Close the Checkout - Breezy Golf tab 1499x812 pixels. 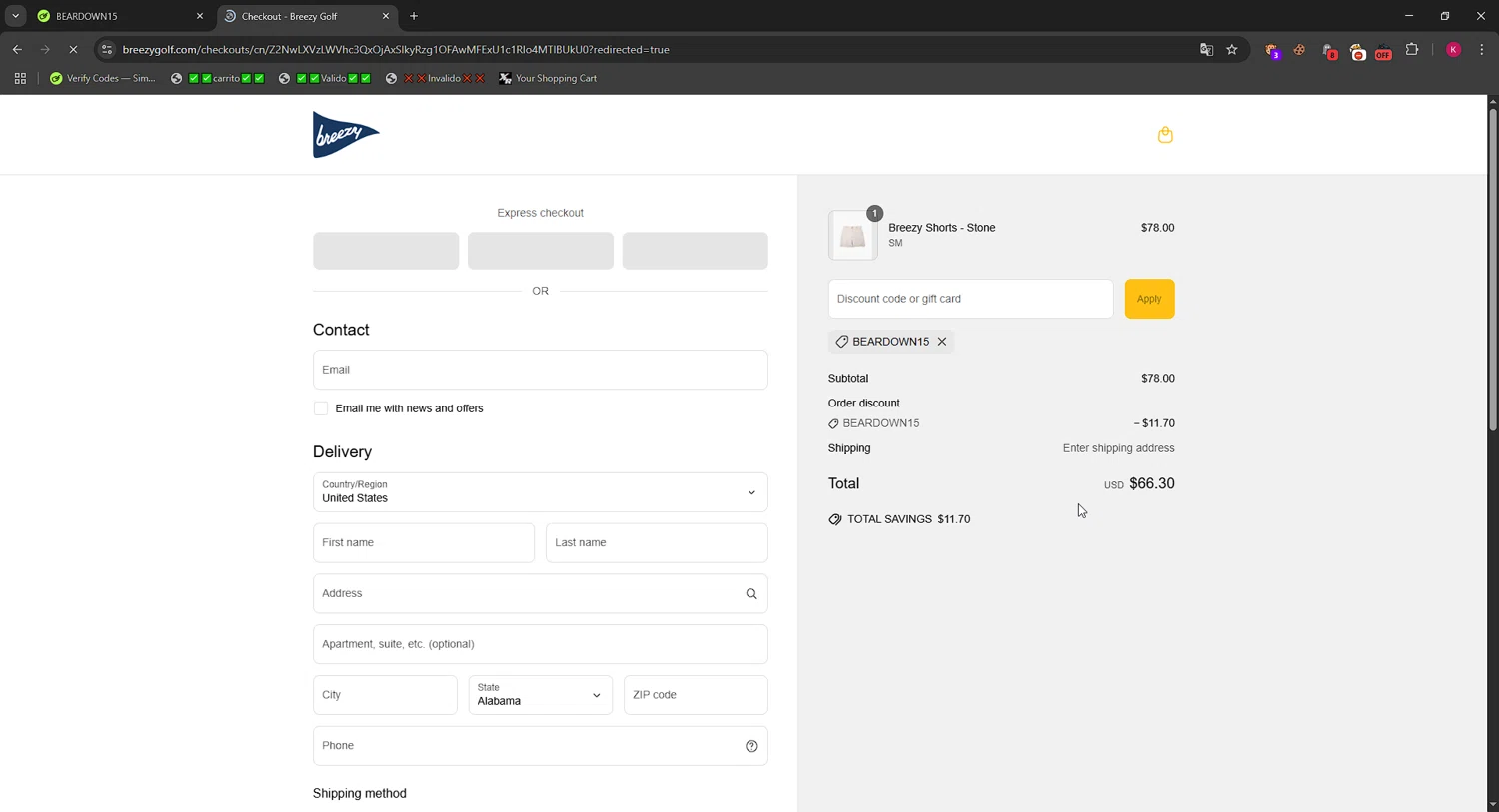pos(386,16)
